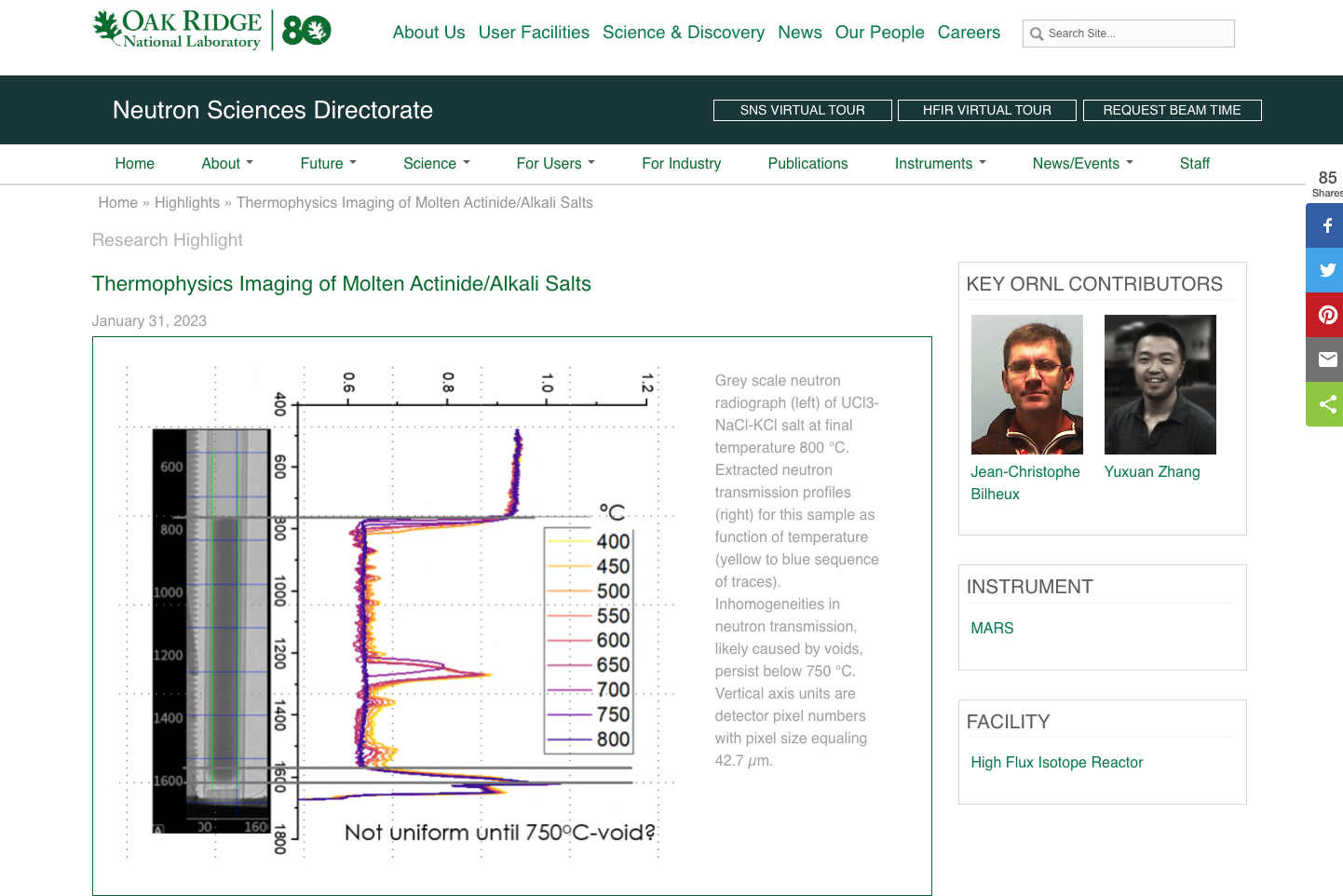Open the Instruments dropdown menu
Image resolution: width=1343 pixels, height=896 pixels.
[940, 164]
